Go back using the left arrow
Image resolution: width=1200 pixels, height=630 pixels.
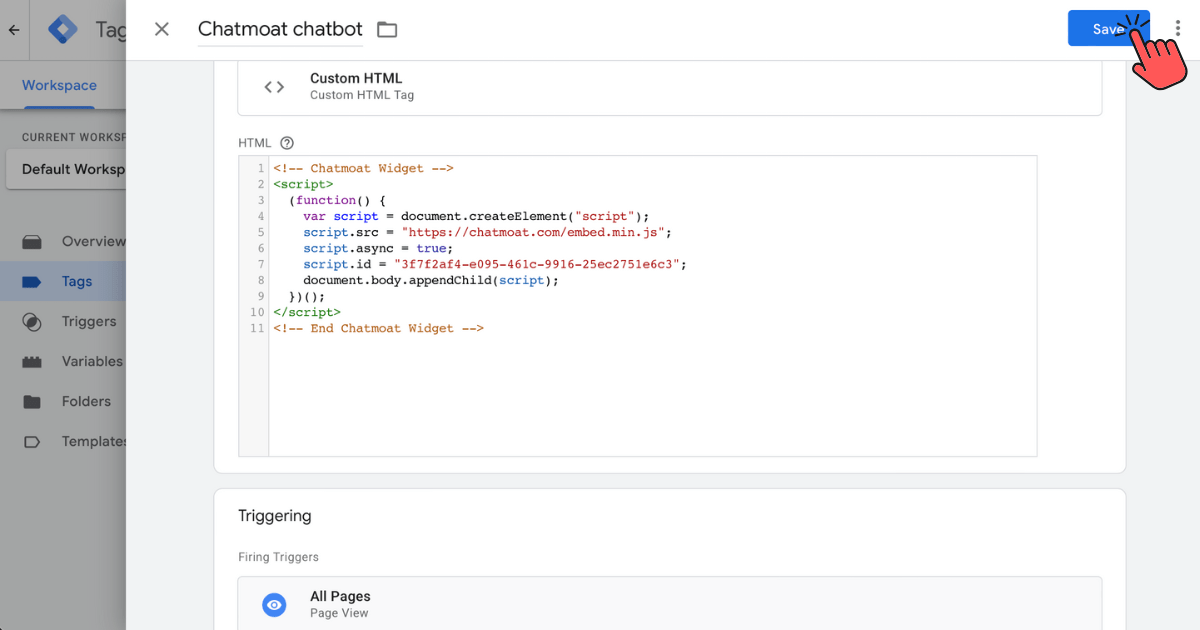pos(14,30)
